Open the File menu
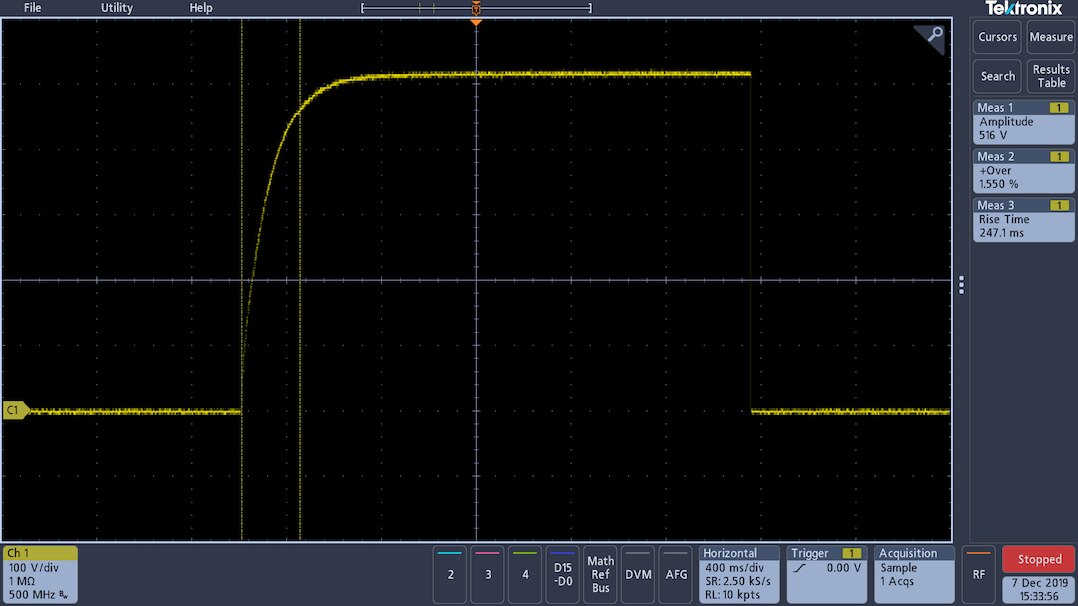 (x=32, y=8)
